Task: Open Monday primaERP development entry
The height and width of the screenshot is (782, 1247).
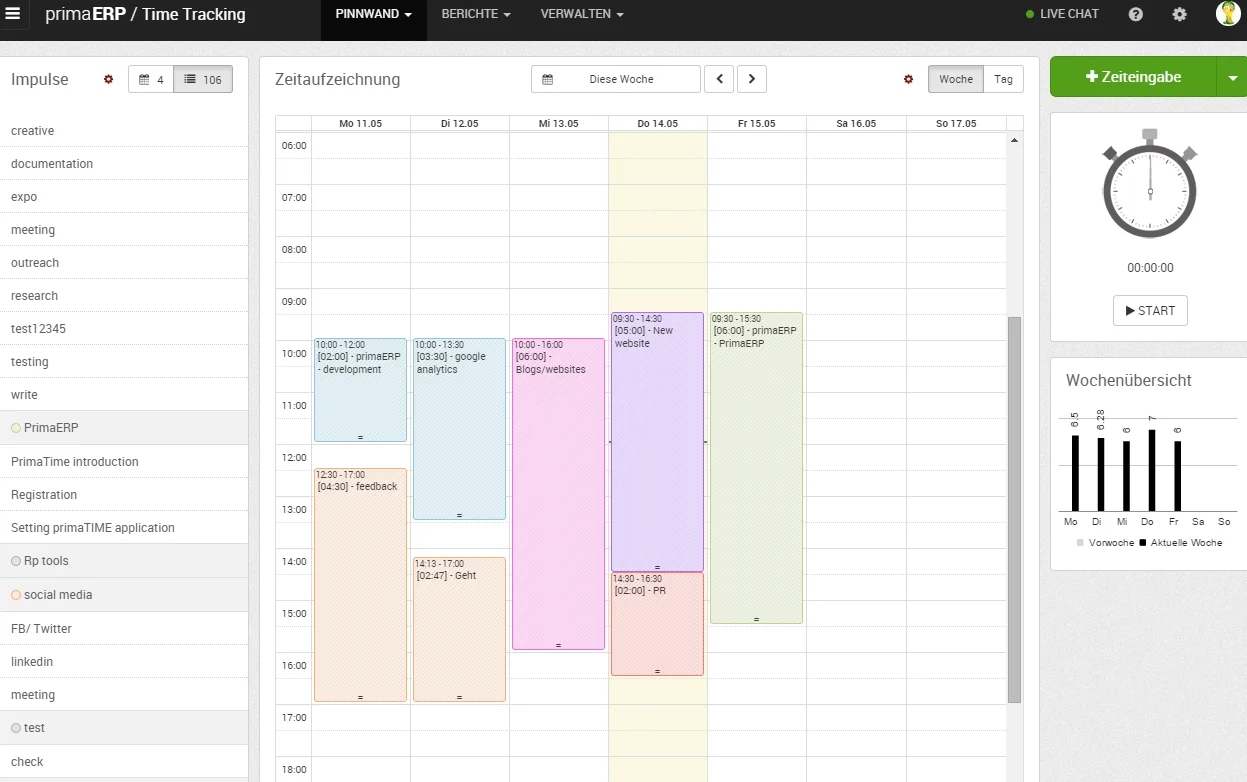Action: [x=360, y=390]
